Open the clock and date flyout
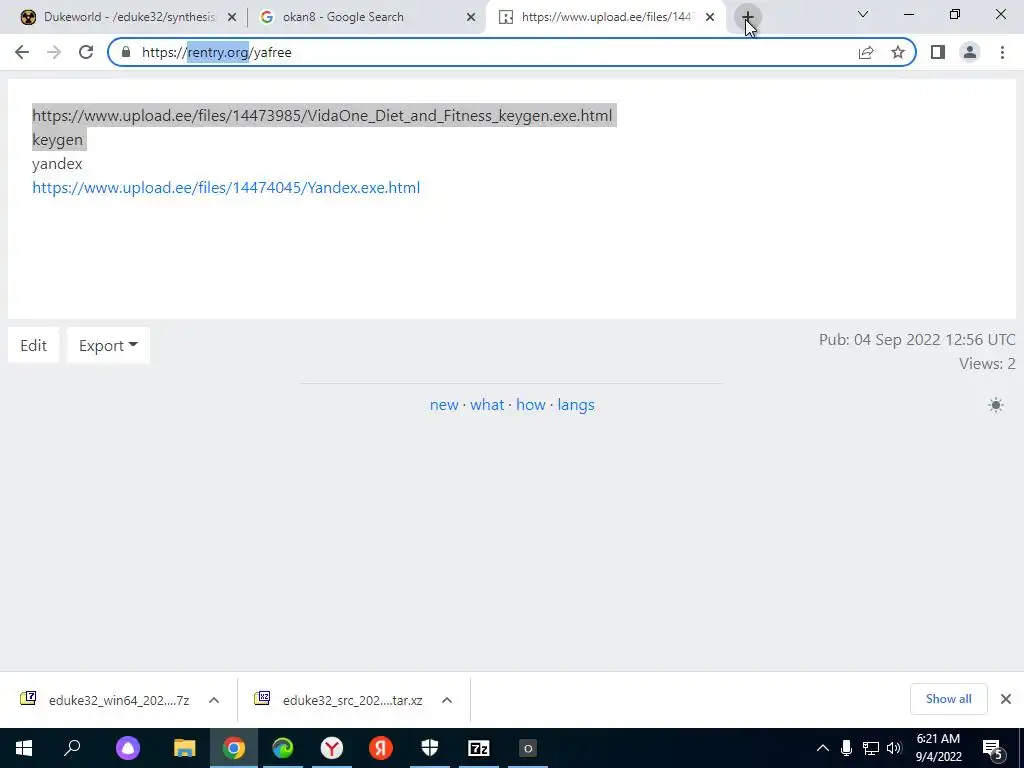 pyautogui.click(x=938, y=748)
